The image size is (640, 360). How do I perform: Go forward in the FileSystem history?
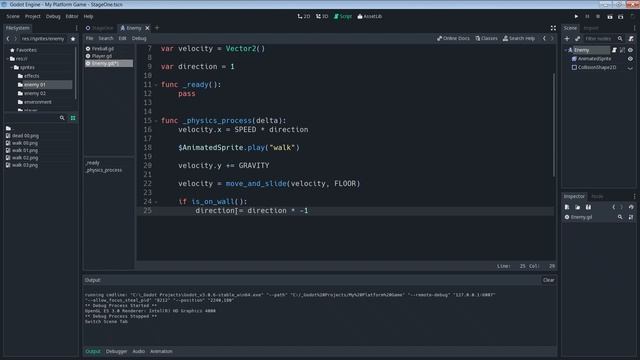click(16, 39)
